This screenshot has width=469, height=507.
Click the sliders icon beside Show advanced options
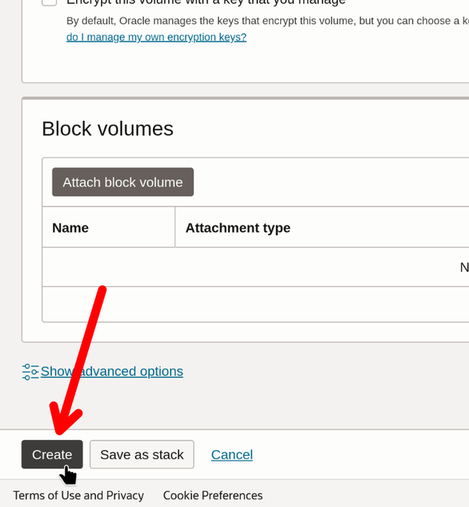[x=30, y=372]
